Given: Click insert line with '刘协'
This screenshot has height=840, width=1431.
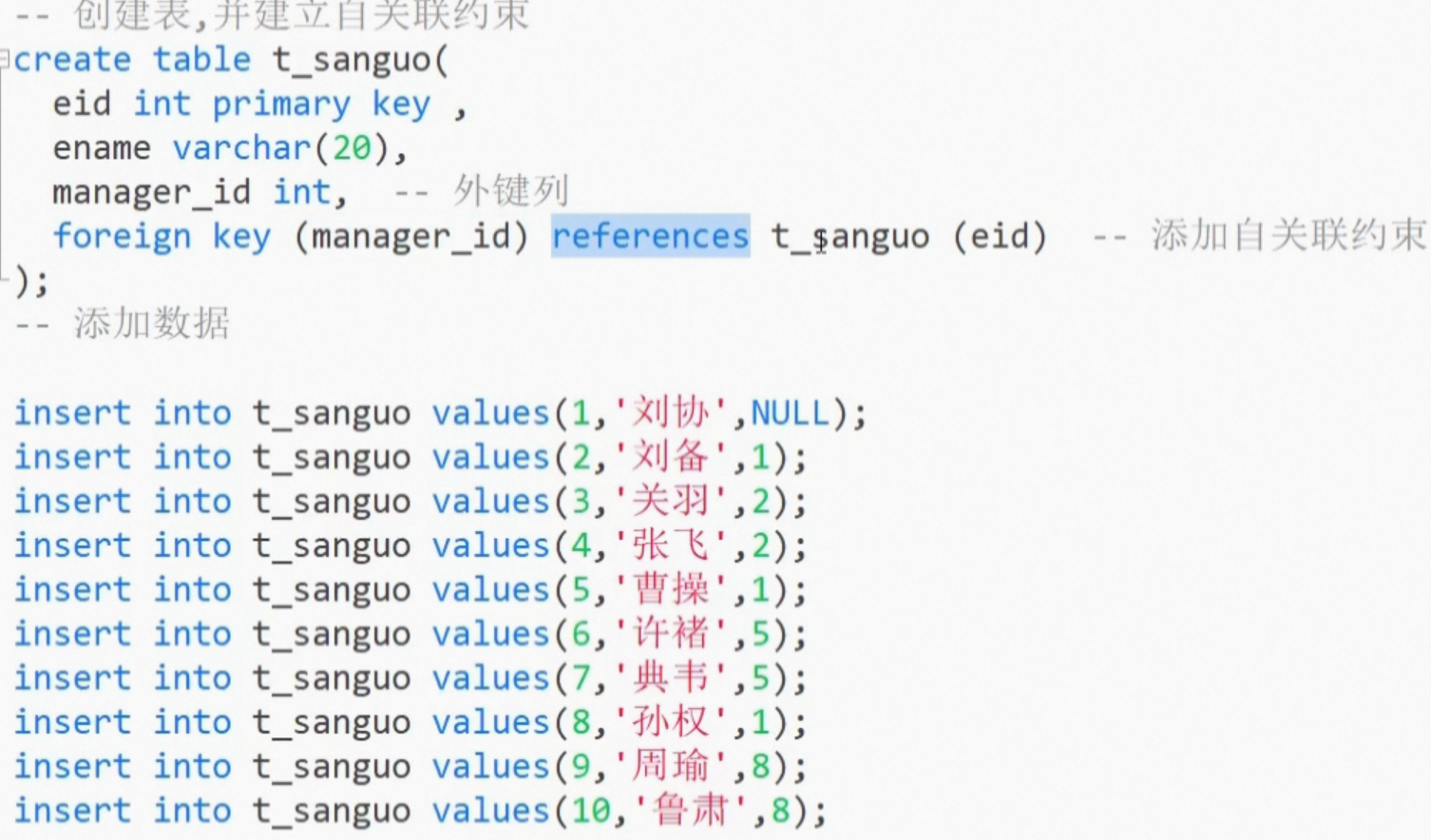Looking at the screenshot, I should coord(440,413).
